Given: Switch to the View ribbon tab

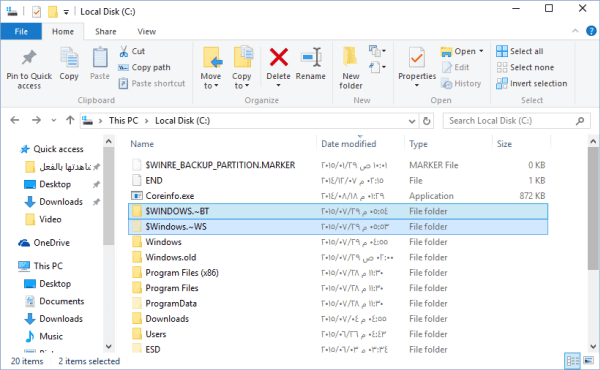Looking at the screenshot, I should (x=147, y=31).
